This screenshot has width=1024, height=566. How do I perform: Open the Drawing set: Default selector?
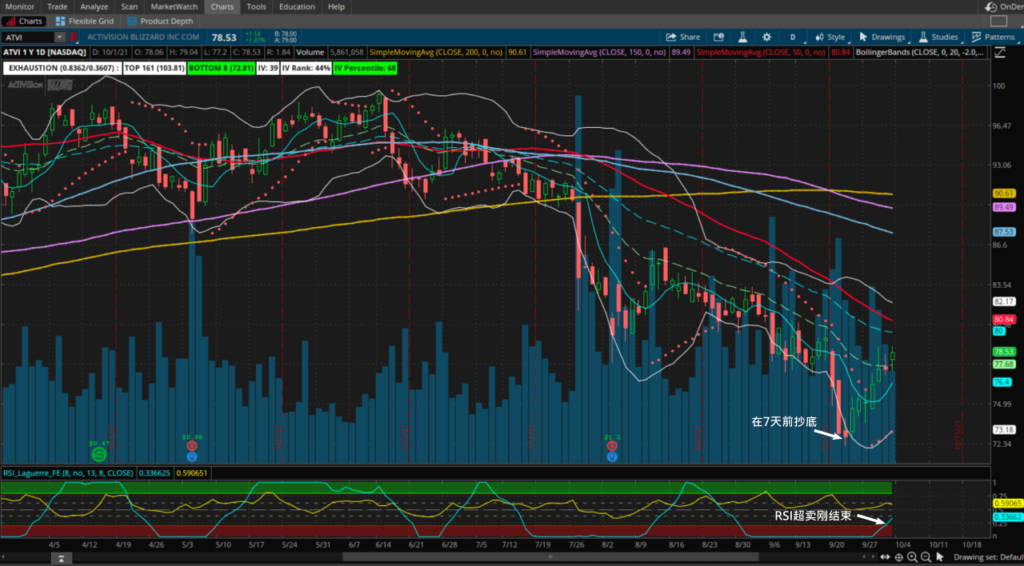click(988, 557)
